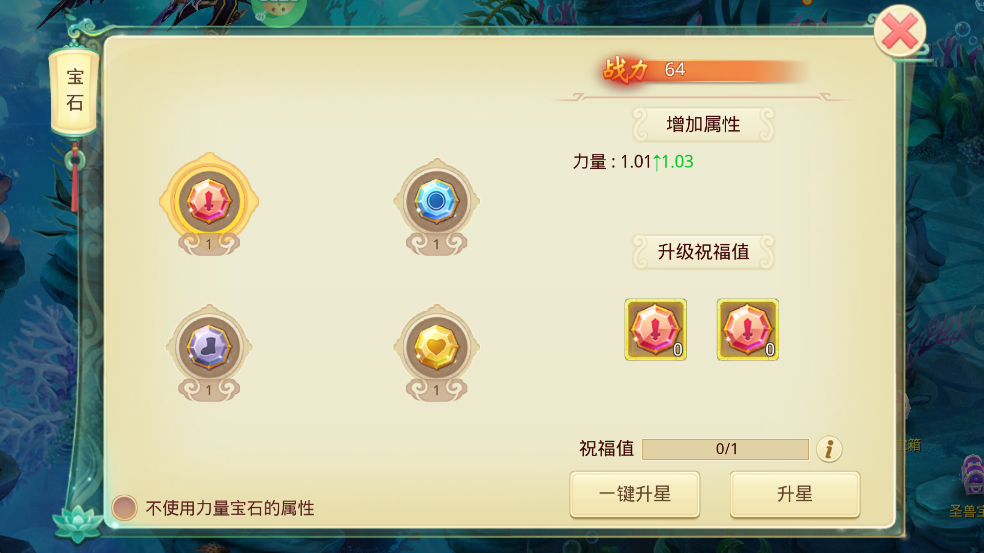Click the 升星 button
Image resolution: width=984 pixels, height=553 pixels.
pyautogui.click(x=794, y=494)
